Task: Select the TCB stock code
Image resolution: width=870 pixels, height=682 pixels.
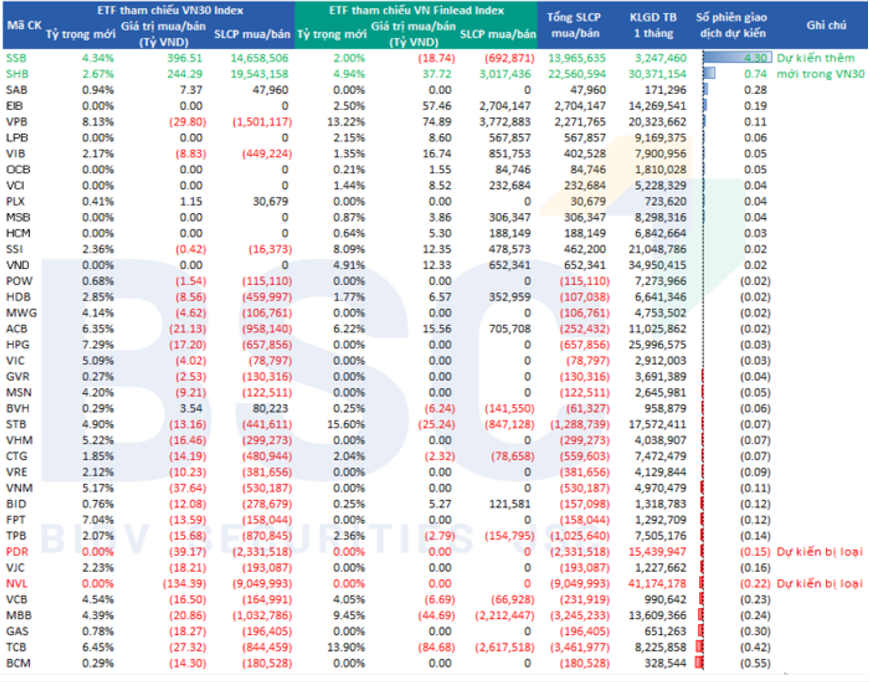Action: click(16, 648)
